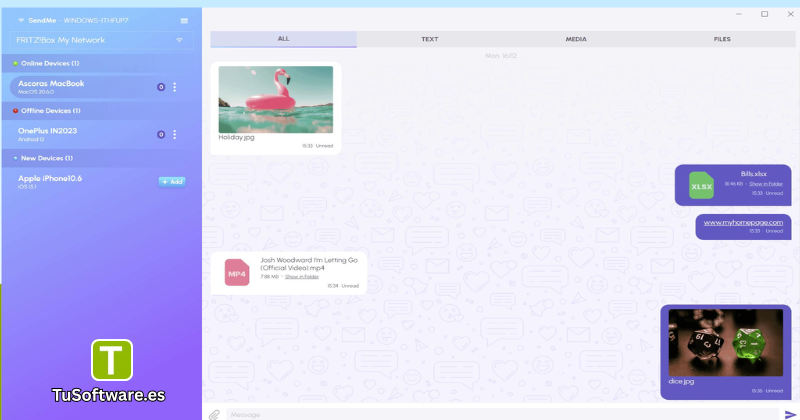Image resolution: width=800 pixels, height=420 pixels.
Task: Click the Holiday.jpg file name
Action: [x=236, y=137]
